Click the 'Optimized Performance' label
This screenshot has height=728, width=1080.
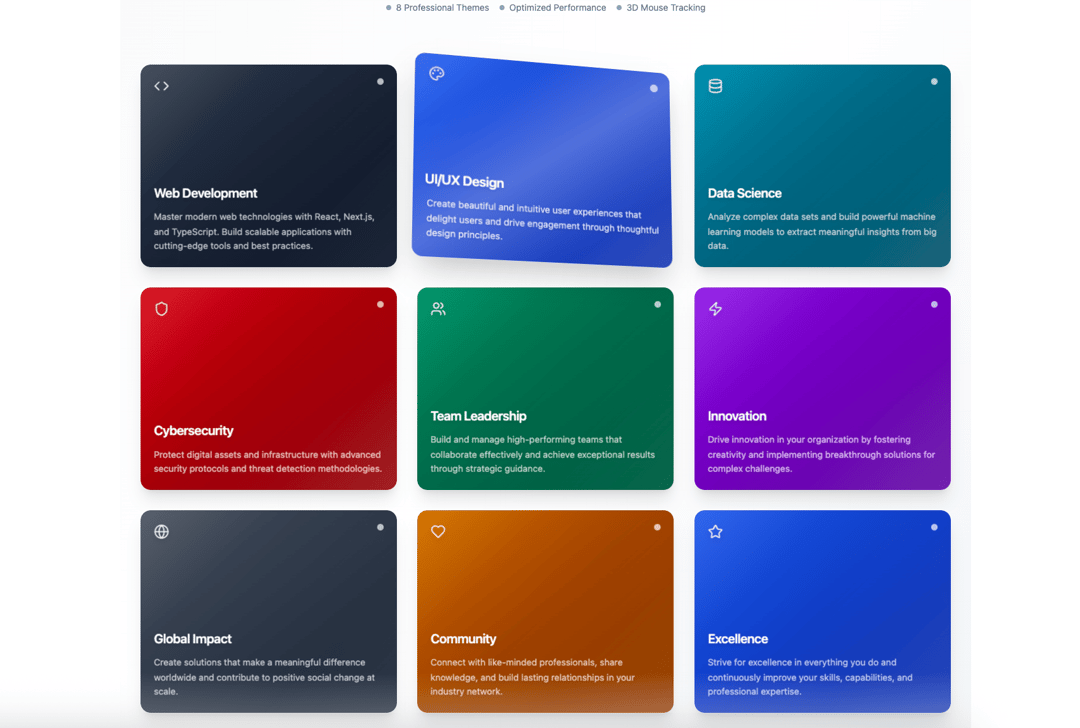coord(557,8)
